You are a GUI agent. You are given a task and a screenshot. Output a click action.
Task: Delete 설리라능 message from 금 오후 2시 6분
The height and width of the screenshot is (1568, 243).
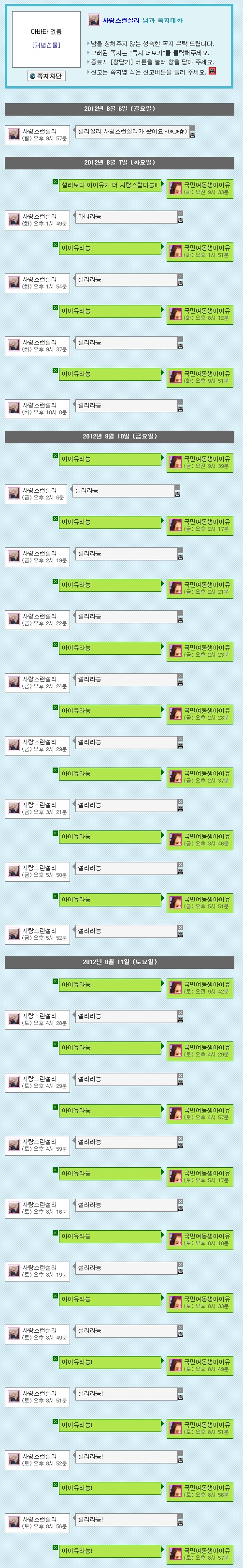[177, 487]
